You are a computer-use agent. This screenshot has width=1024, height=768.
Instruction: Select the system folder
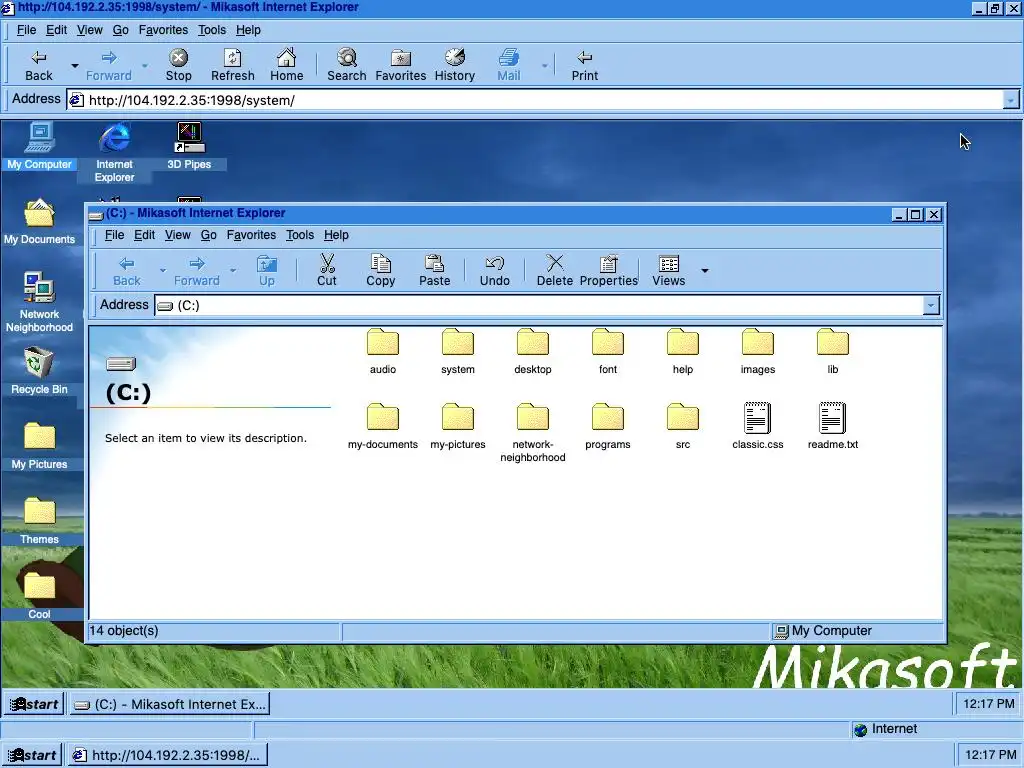[458, 351]
